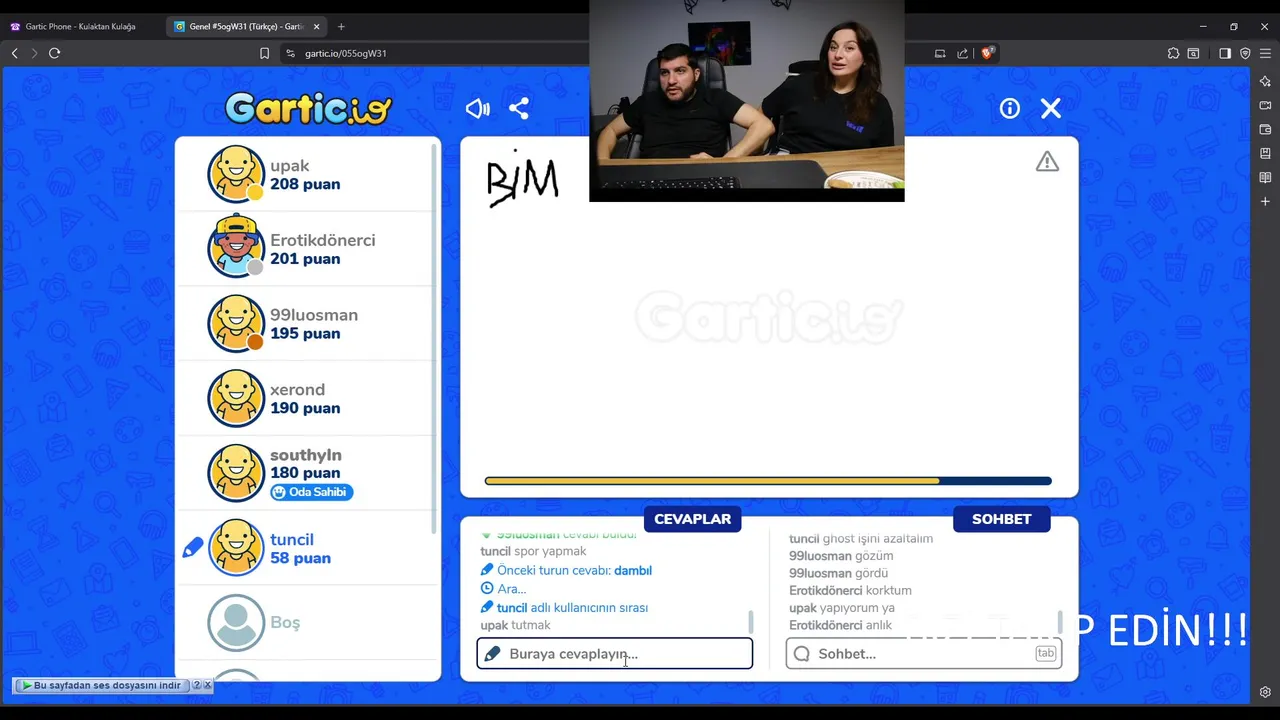This screenshot has height=720, width=1280.
Task: Click the 'Oda Sahibi' badge
Action: pos(311,492)
